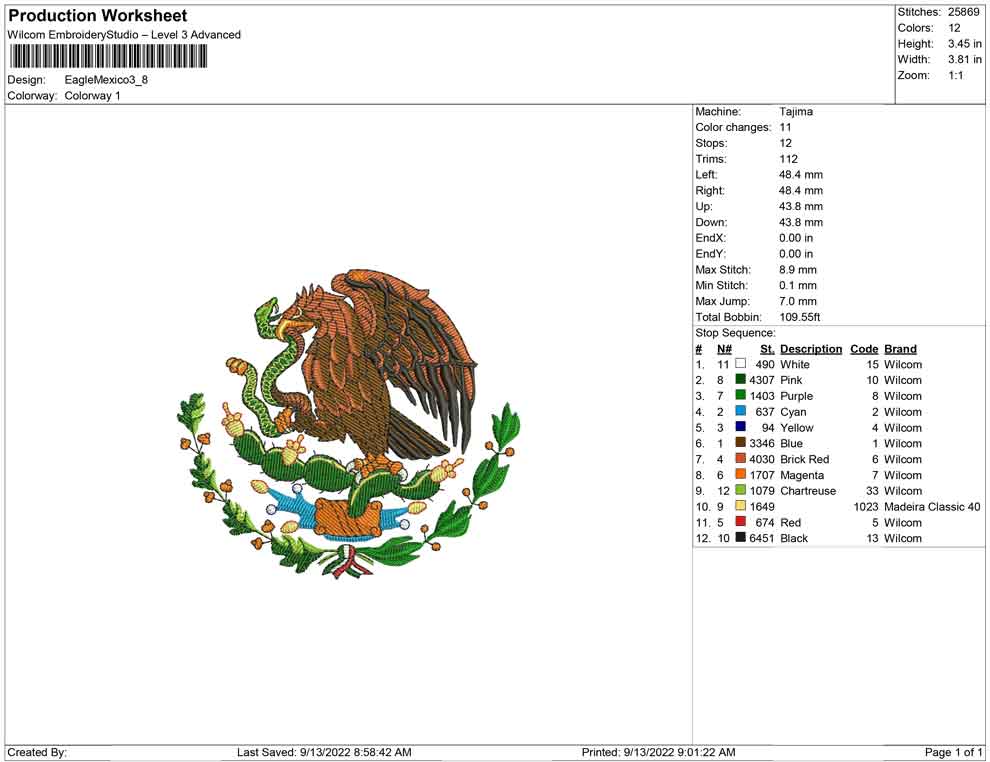Image resolution: width=990 pixels, height=762 pixels.
Task: Click the "Description" column header
Action: (x=811, y=349)
